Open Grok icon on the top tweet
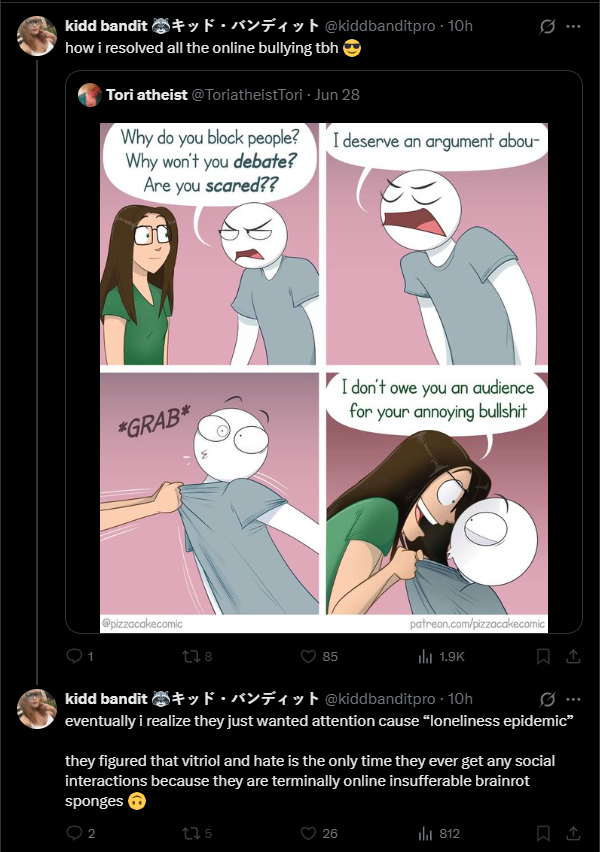Screen dimensions: 600x852 (547, 26)
